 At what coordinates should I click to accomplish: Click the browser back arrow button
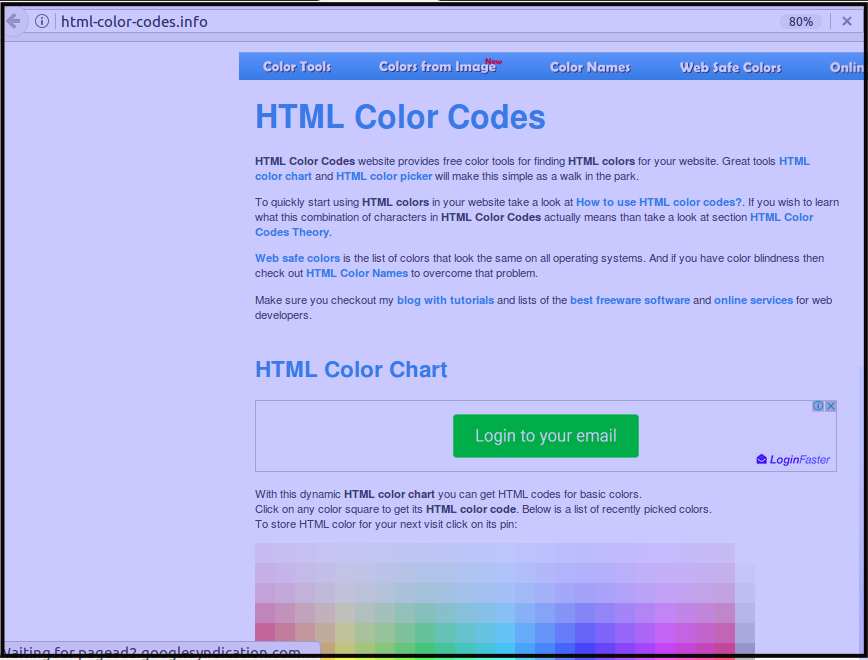coord(13,22)
